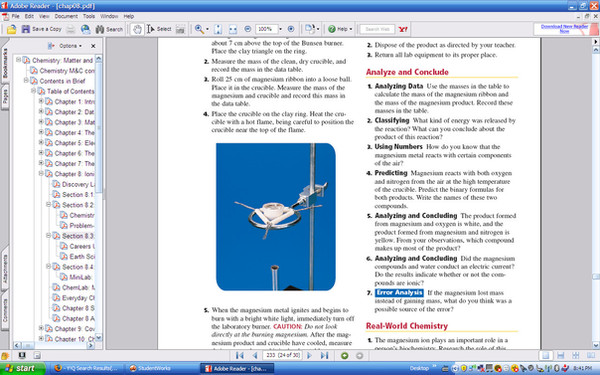600x375 pixels.
Task: Click the Zoom In plus button
Action: coord(291,29)
